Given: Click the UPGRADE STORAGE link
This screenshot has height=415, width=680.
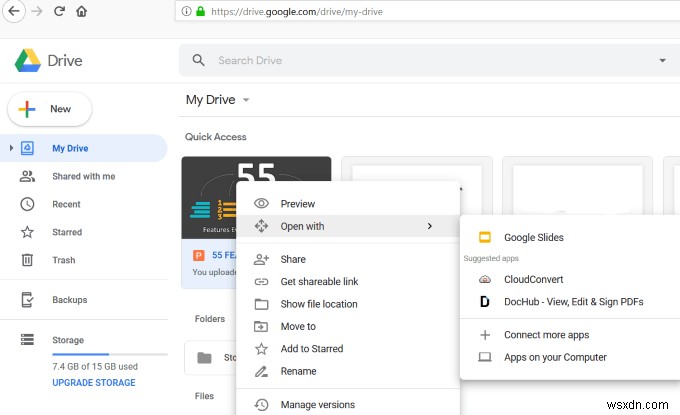Looking at the screenshot, I should click(x=94, y=382).
